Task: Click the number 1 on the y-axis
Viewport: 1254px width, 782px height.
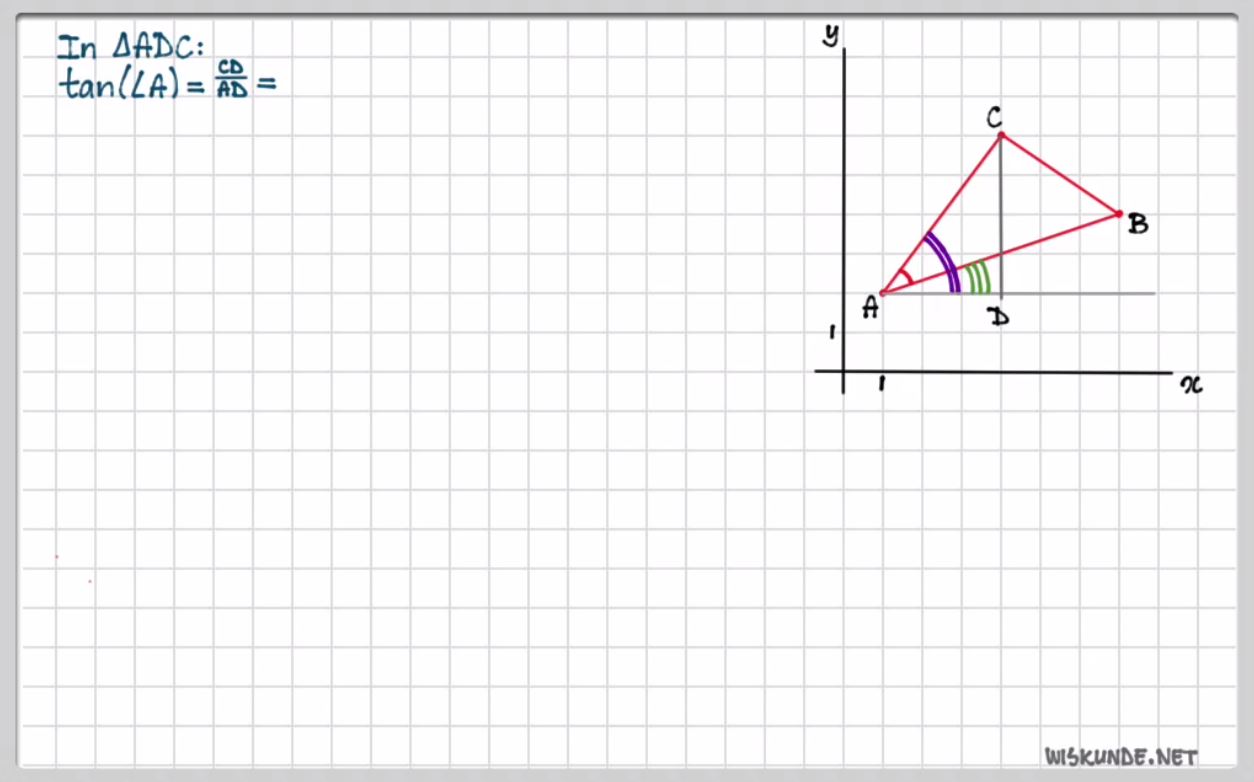Action: coord(832,332)
